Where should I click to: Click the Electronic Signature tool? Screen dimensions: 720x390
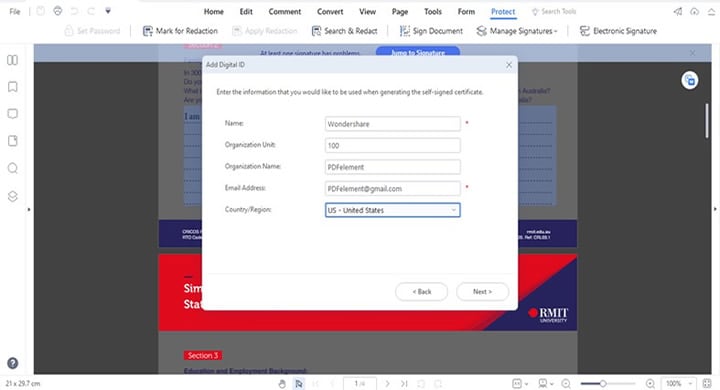tap(618, 31)
